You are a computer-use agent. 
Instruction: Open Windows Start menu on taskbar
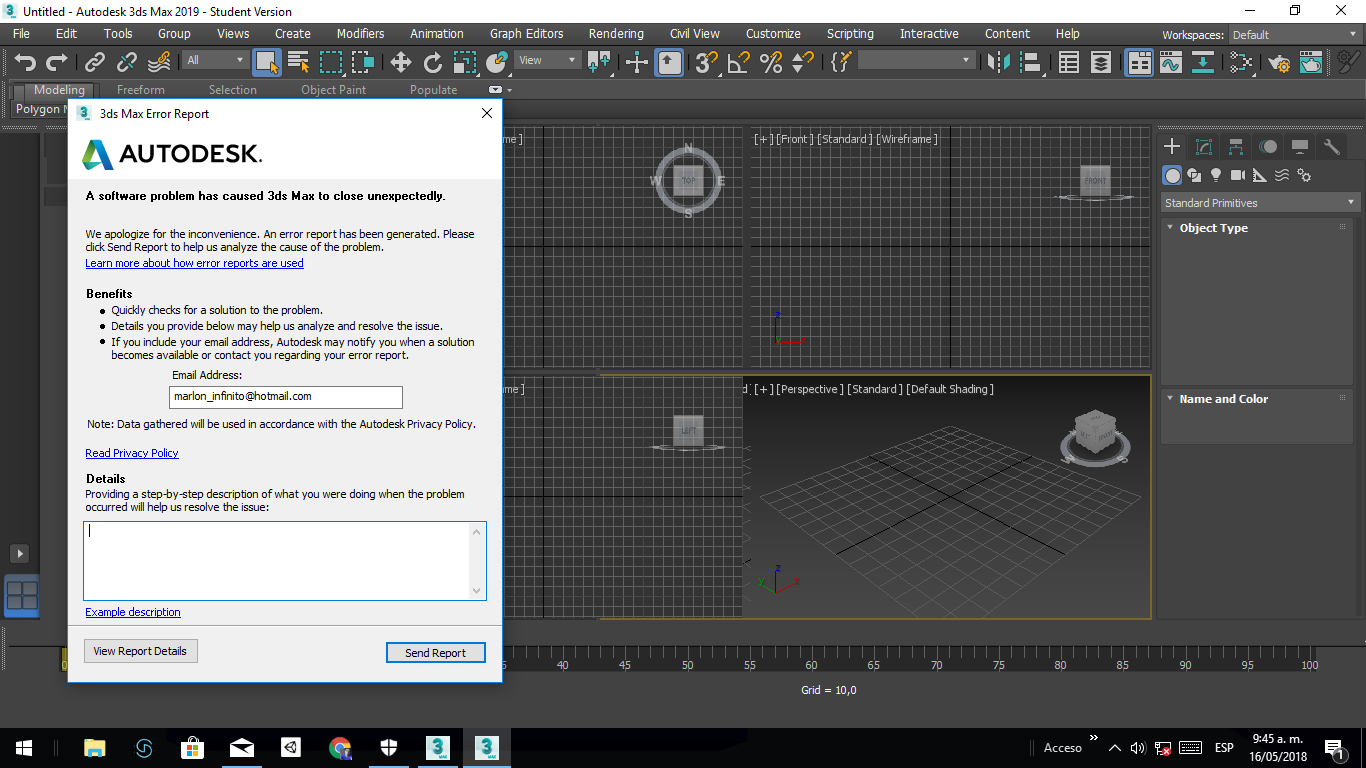coord(23,747)
